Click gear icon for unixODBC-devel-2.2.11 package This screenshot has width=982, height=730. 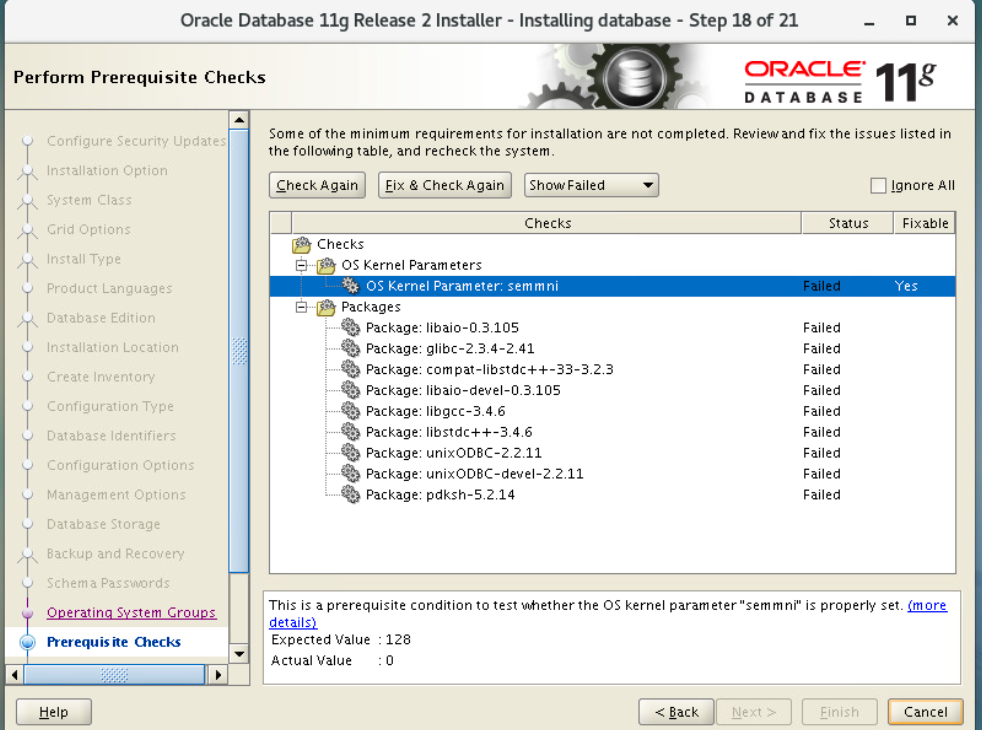pos(351,474)
